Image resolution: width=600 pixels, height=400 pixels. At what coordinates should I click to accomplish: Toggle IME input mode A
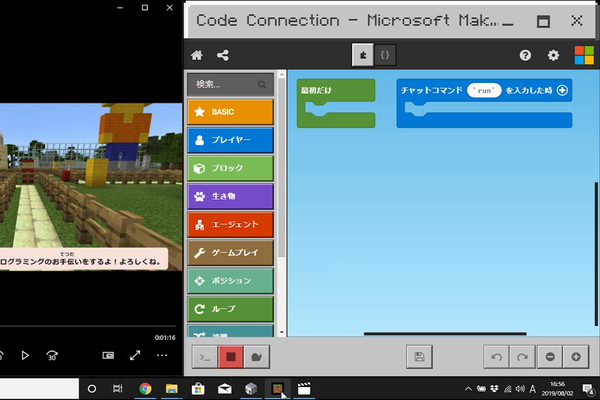click(x=533, y=389)
